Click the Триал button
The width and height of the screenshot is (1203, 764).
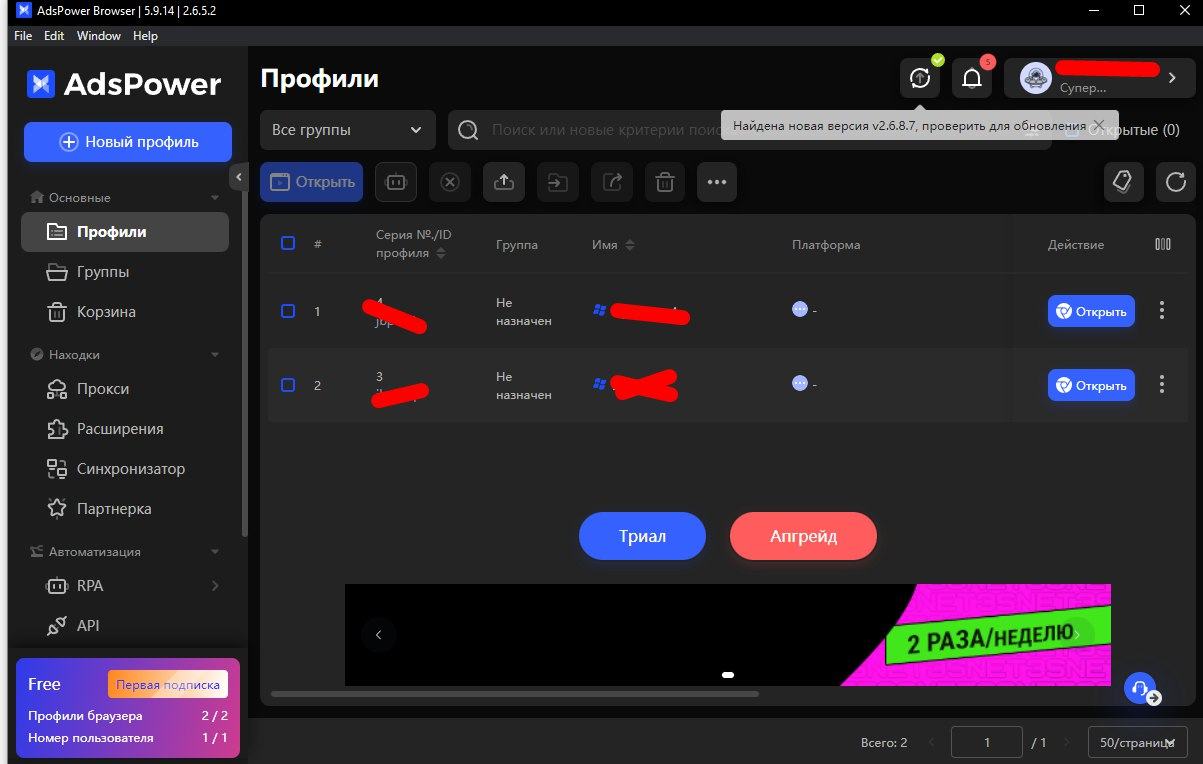point(642,536)
